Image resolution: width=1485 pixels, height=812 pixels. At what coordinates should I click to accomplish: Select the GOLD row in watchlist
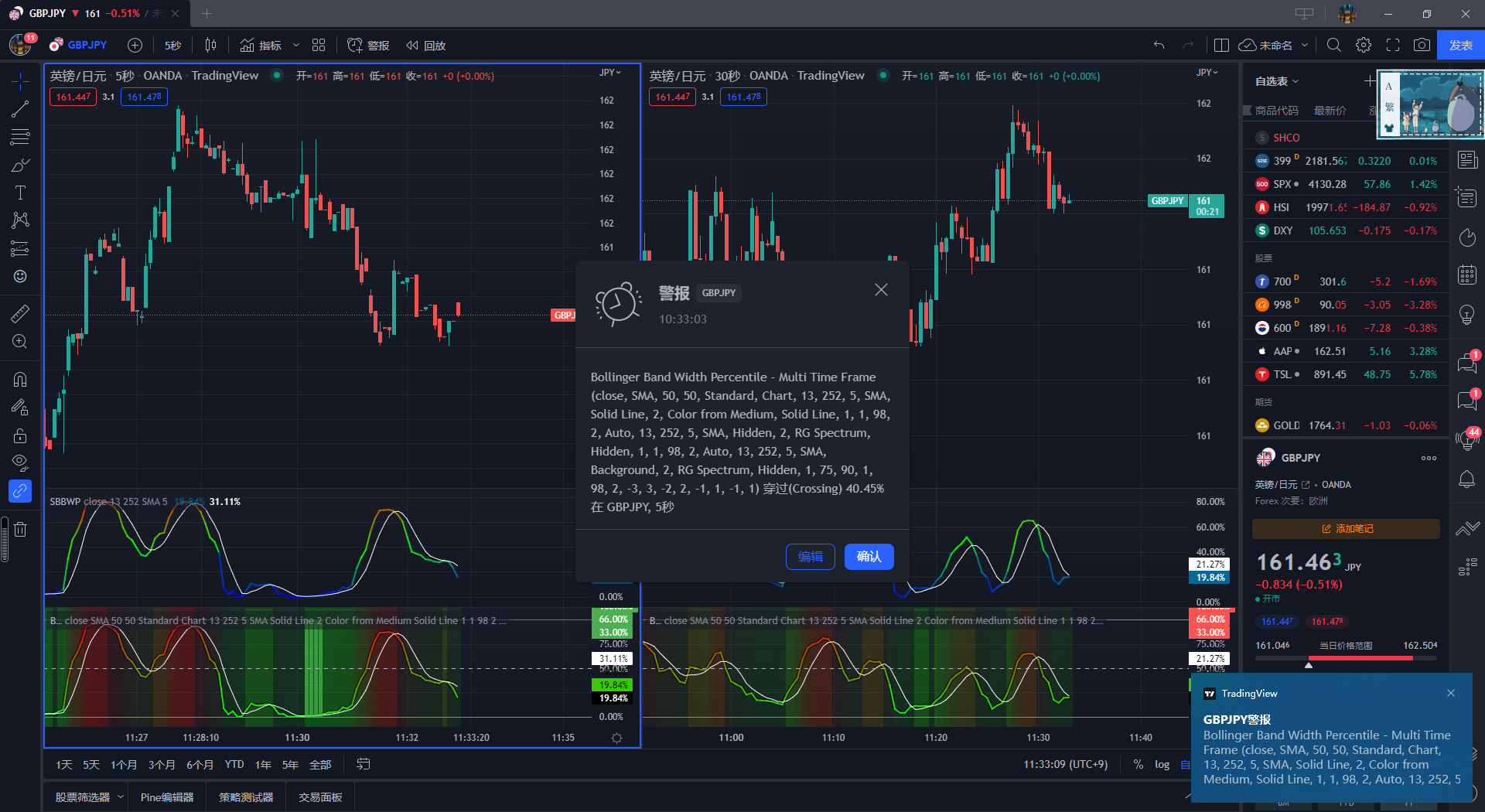point(1346,425)
